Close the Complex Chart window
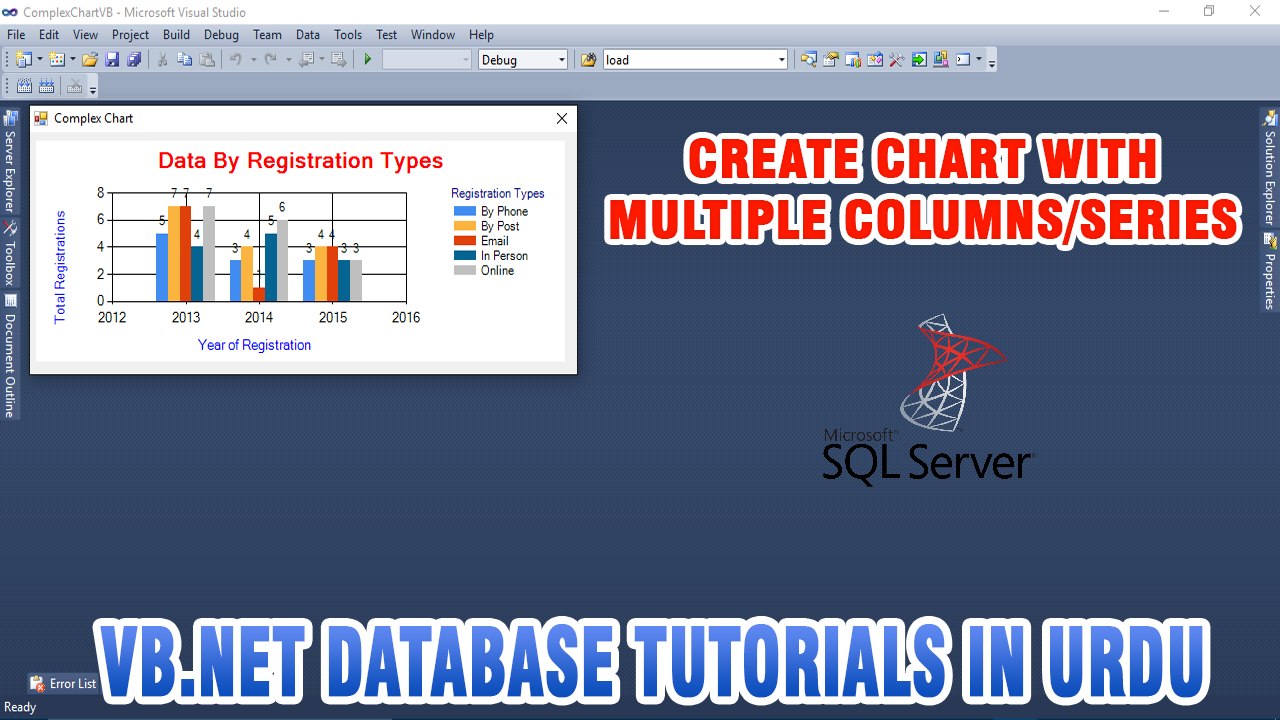 [562, 118]
